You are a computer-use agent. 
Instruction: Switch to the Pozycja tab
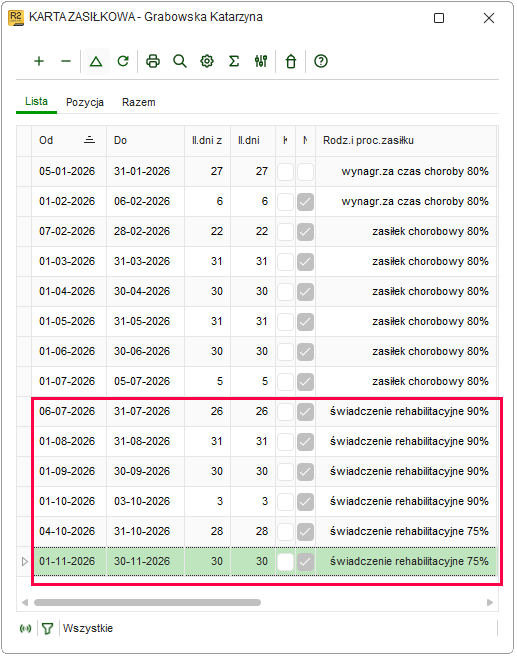coord(85,103)
